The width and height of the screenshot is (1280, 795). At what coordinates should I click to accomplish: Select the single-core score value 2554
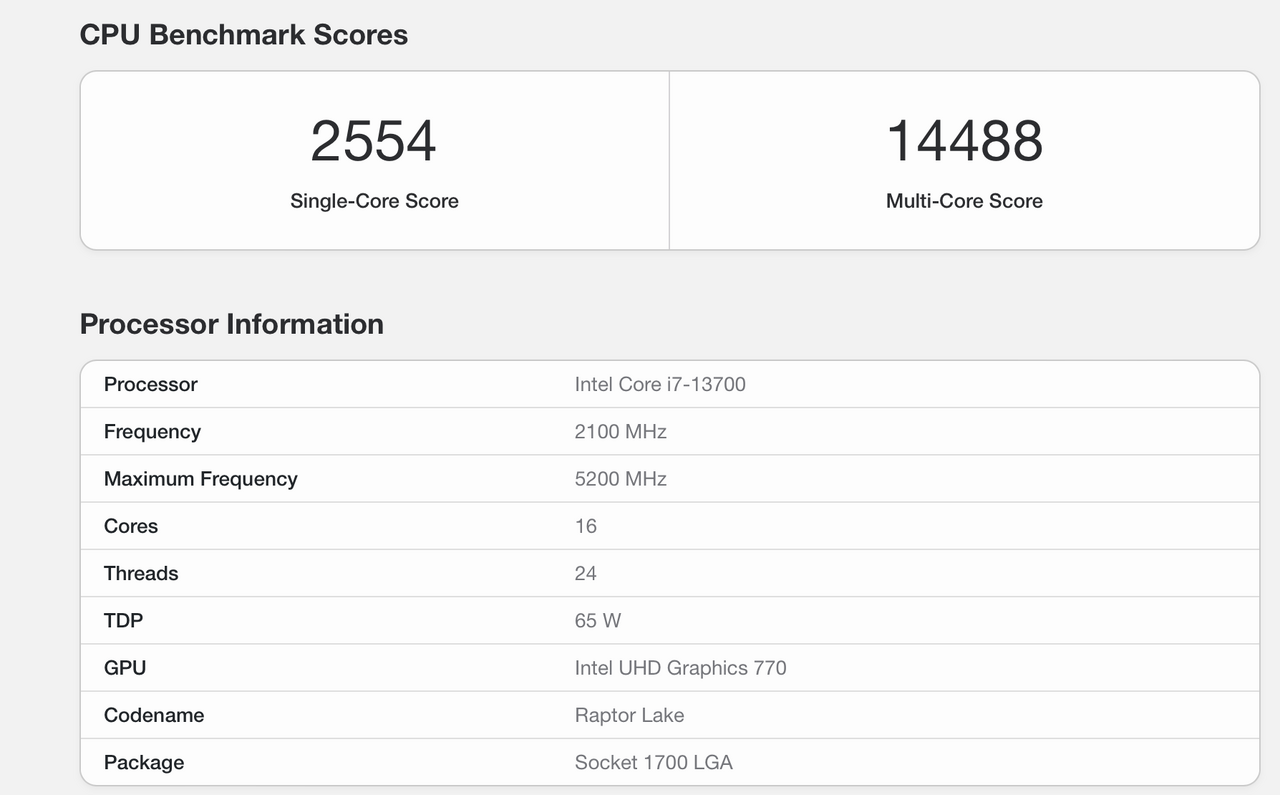tap(373, 141)
